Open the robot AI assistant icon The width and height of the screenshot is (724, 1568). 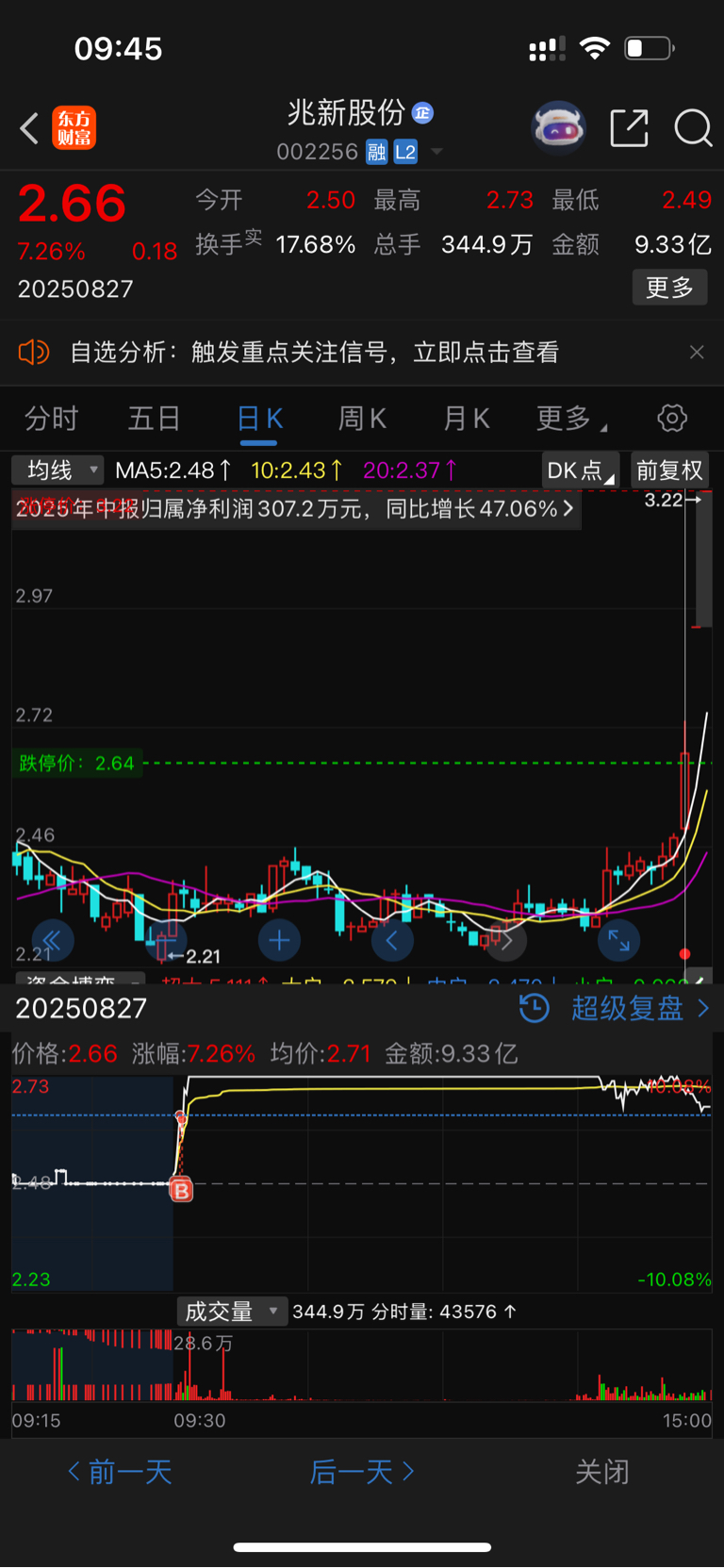click(x=558, y=127)
